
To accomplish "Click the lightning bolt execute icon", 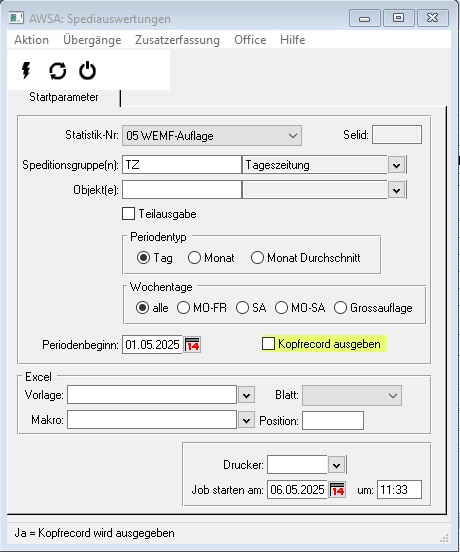I will pos(26,70).
